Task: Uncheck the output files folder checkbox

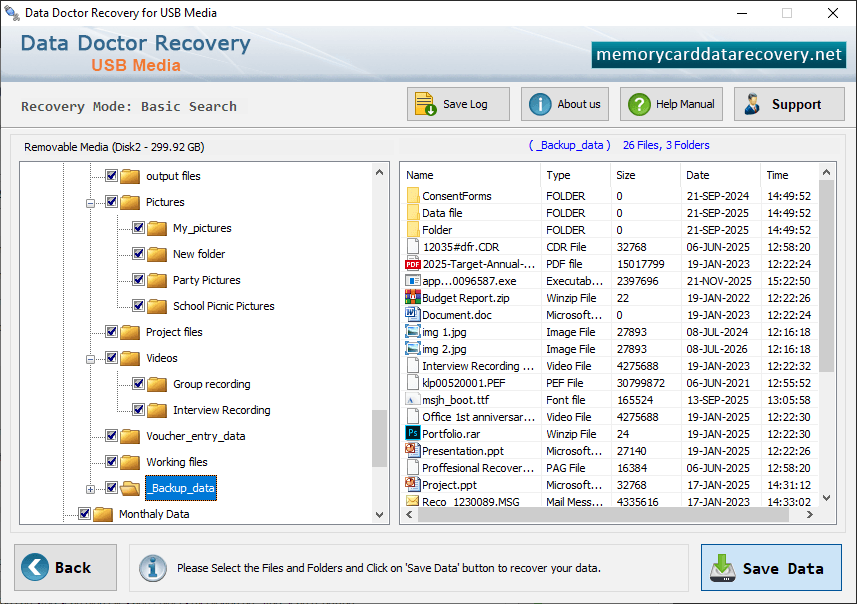Action: click(x=111, y=175)
